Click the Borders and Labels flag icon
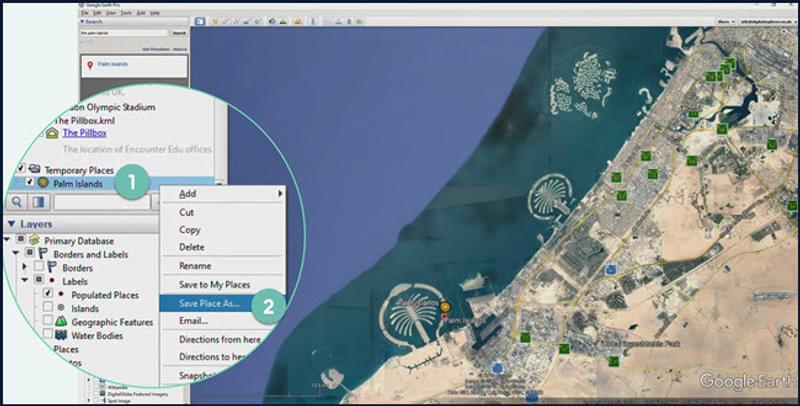This screenshot has height=406, width=800. 43,253
